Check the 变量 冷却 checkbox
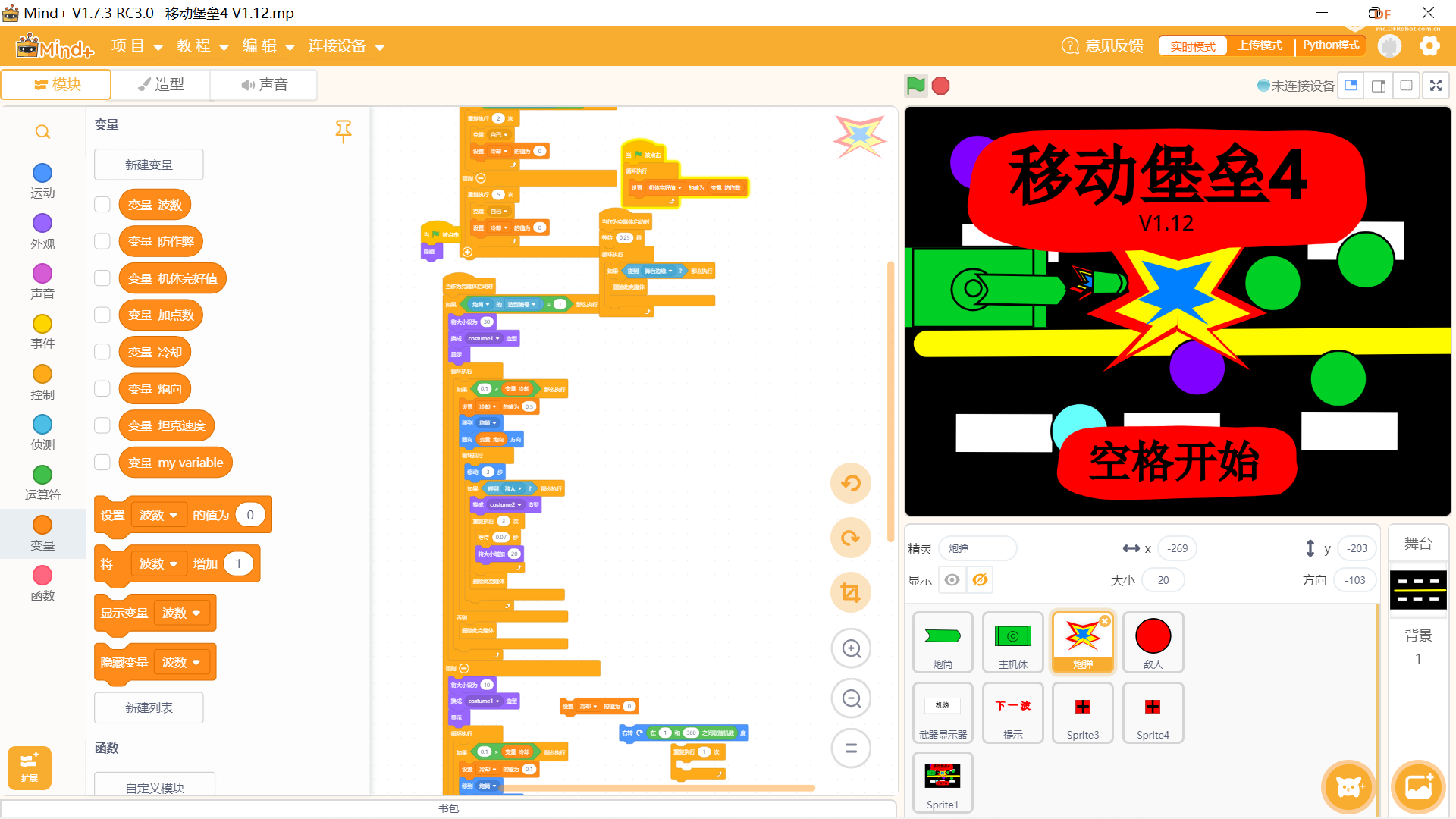This screenshot has height=819, width=1456. 102,352
